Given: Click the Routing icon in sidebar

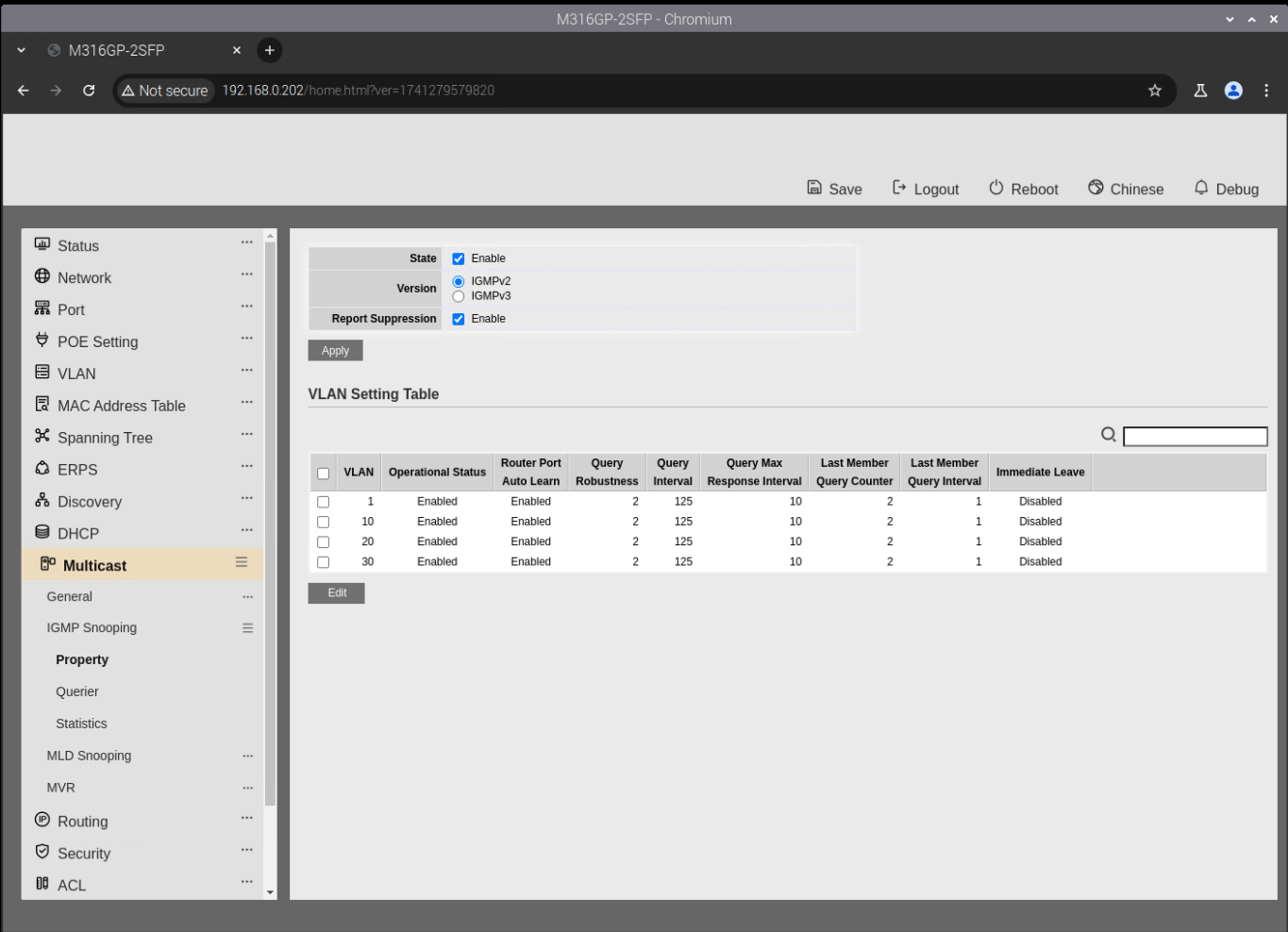Looking at the screenshot, I should click(x=42, y=820).
